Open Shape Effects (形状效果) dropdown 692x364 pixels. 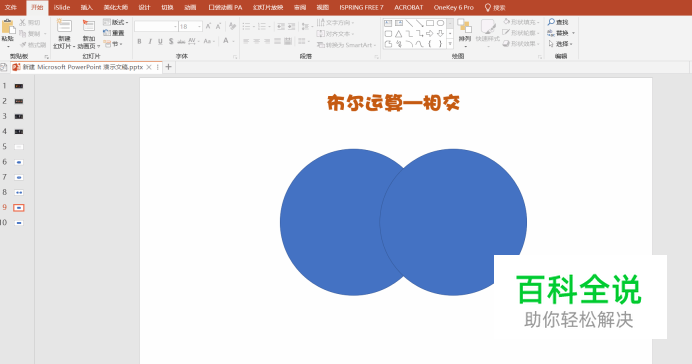[522, 44]
